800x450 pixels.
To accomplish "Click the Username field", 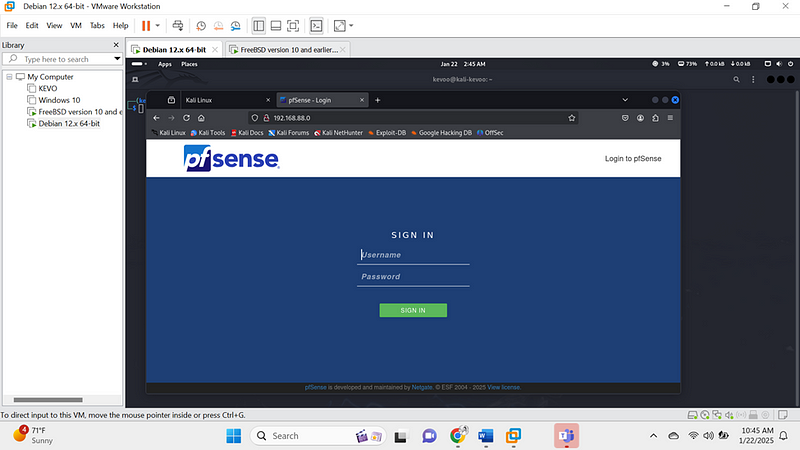I will (x=413, y=255).
